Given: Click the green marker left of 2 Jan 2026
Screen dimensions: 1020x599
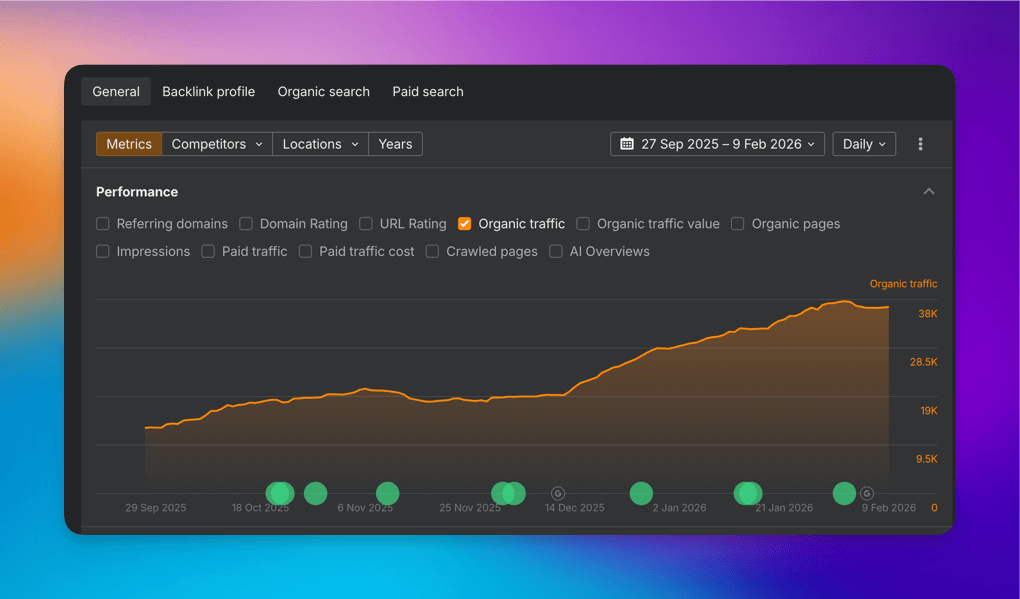Looking at the screenshot, I should coord(641,494).
